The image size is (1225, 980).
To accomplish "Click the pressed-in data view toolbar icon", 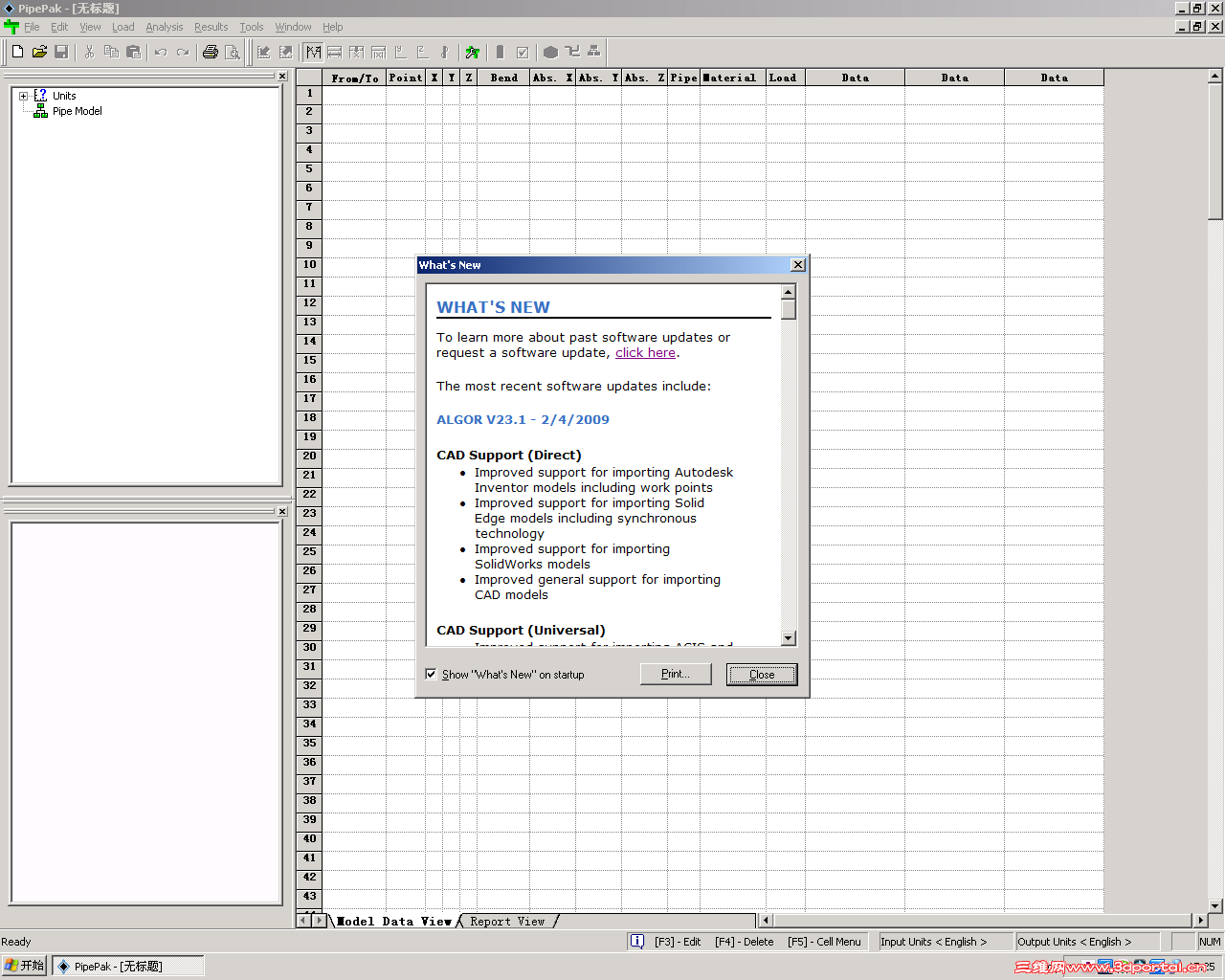I will (314, 52).
